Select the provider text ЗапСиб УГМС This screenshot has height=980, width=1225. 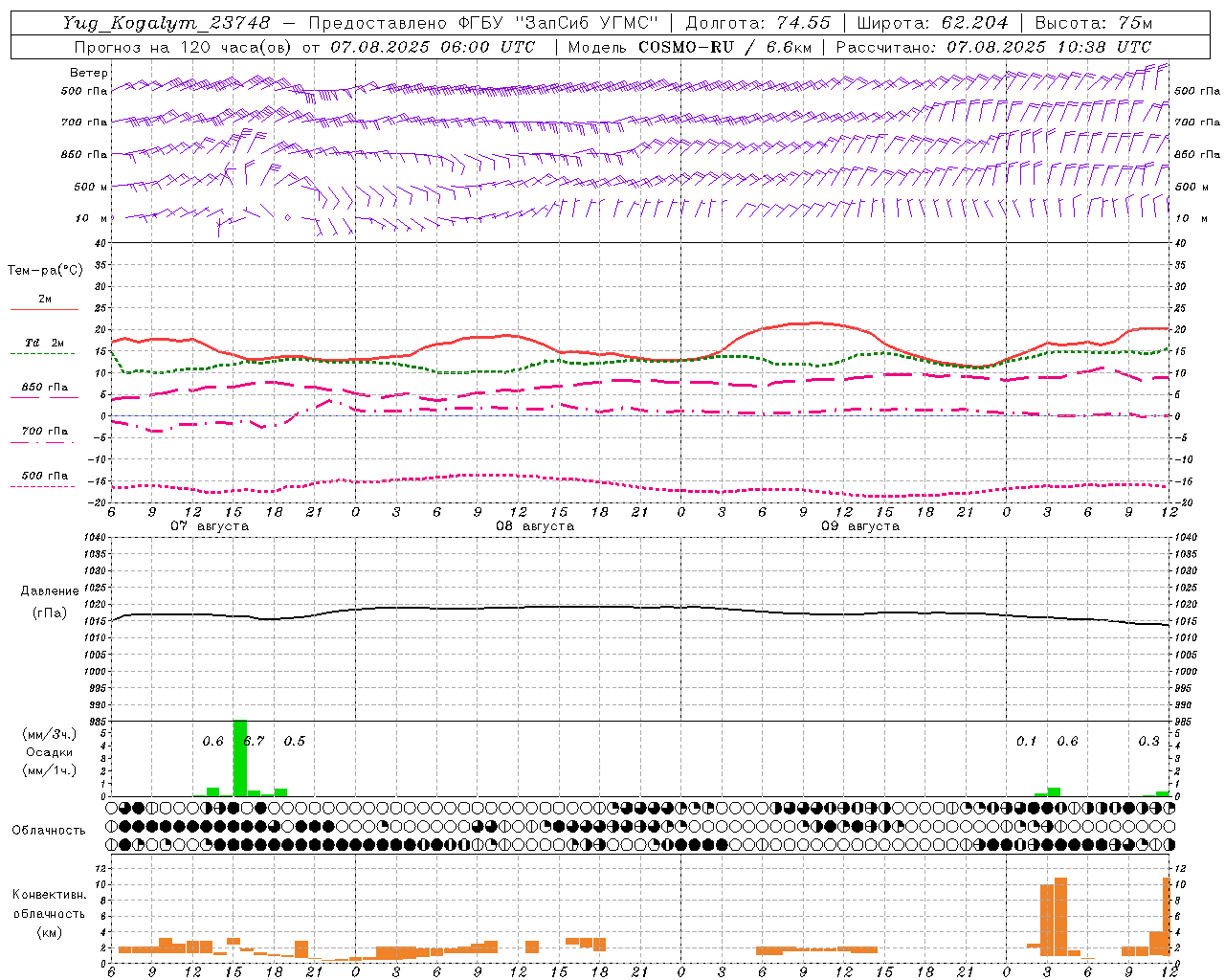click(x=588, y=22)
